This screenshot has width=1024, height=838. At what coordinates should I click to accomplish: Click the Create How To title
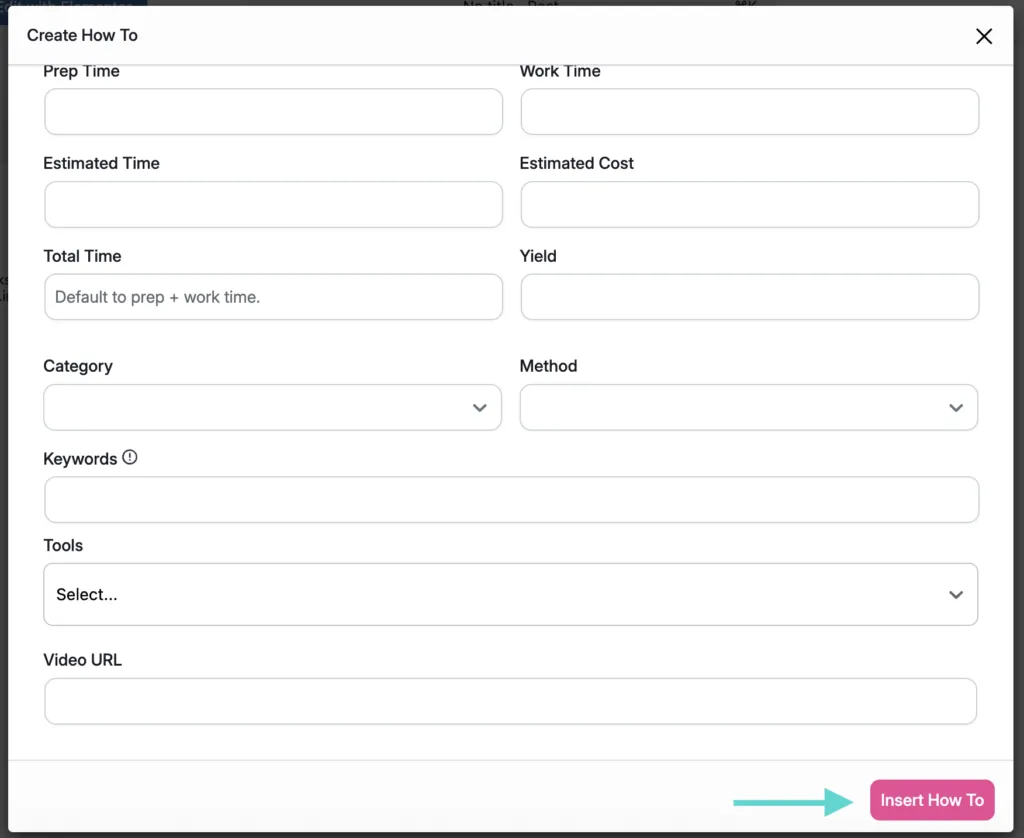click(x=82, y=35)
